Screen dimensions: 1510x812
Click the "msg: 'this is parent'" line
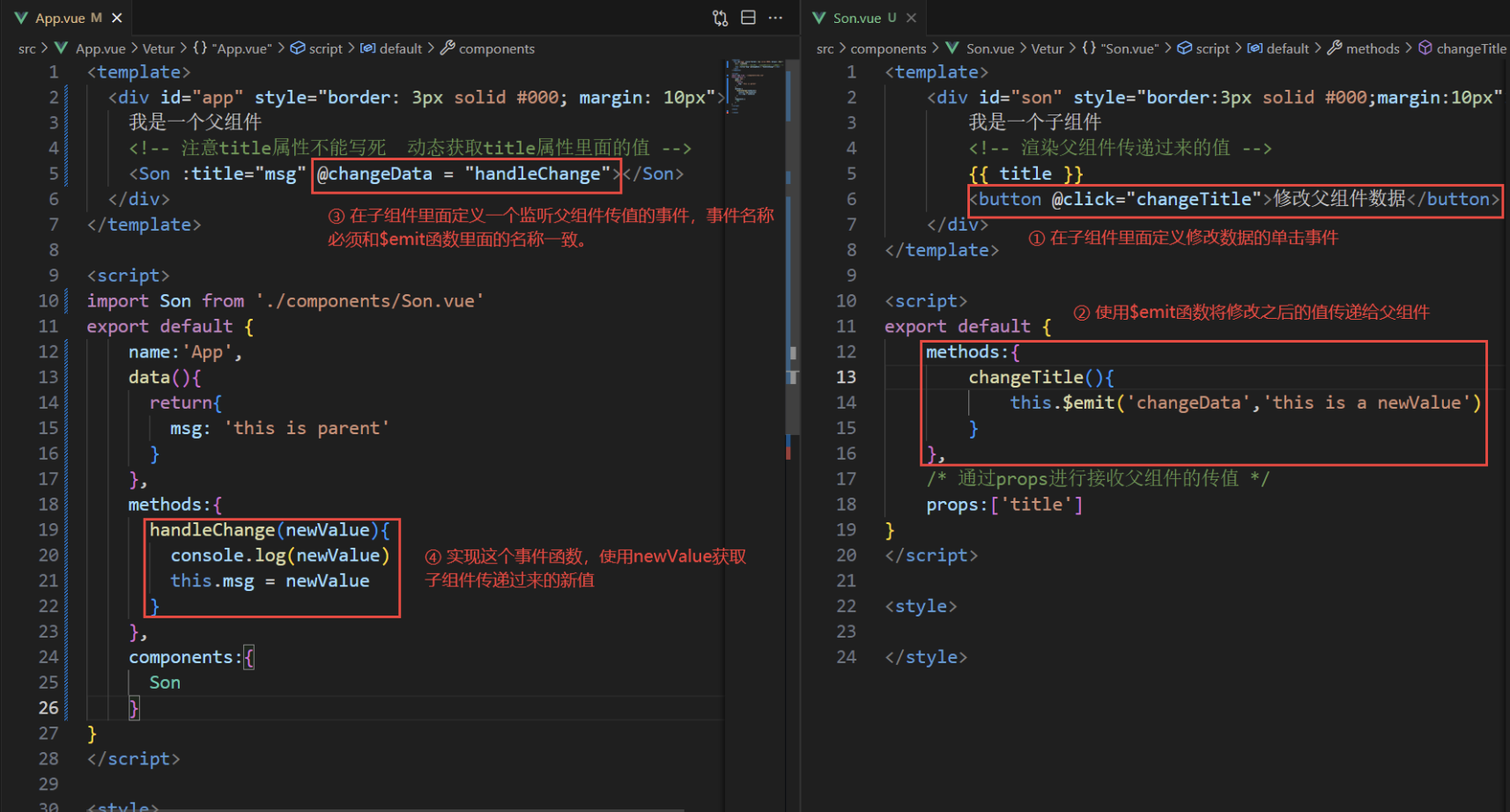[x=279, y=428]
